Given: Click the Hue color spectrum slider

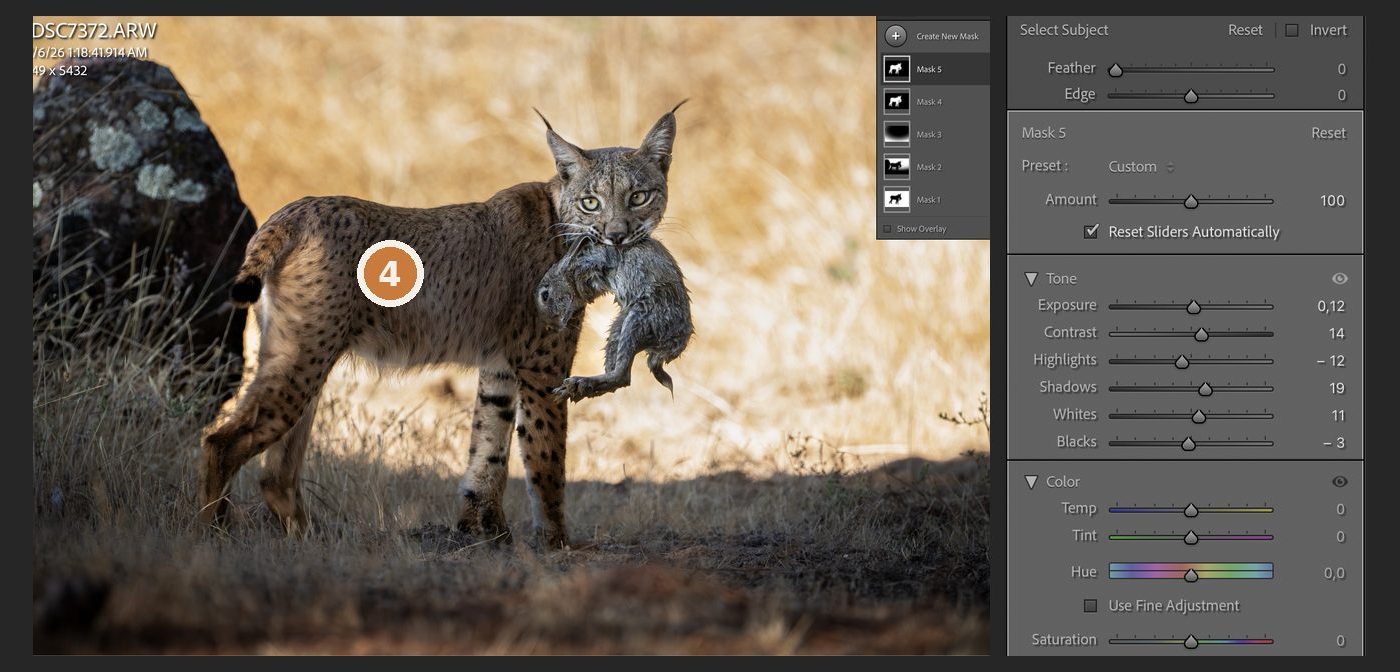Looking at the screenshot, I should 1191,571.
